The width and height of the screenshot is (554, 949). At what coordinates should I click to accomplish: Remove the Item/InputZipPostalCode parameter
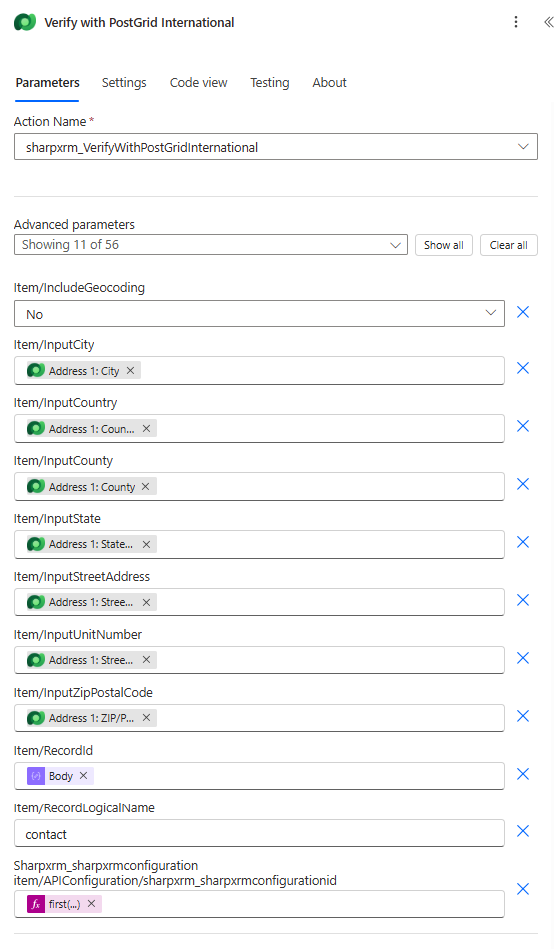point(523,717)
